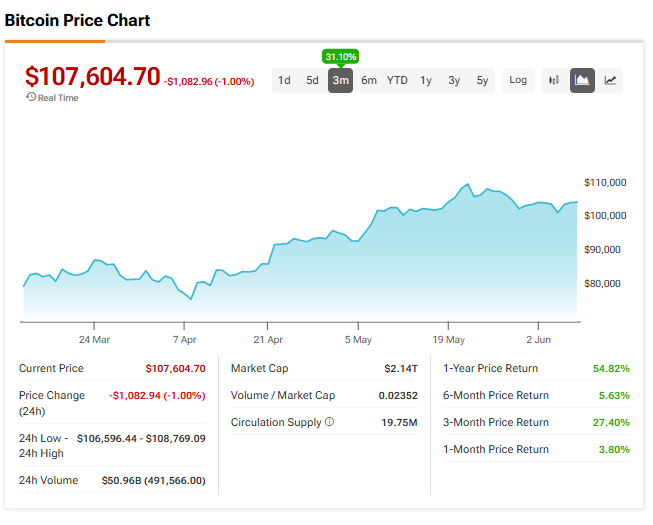Screen dimensions: 653x525
Task: Click the 19 May axis label
Action: [x=449, y=340]
